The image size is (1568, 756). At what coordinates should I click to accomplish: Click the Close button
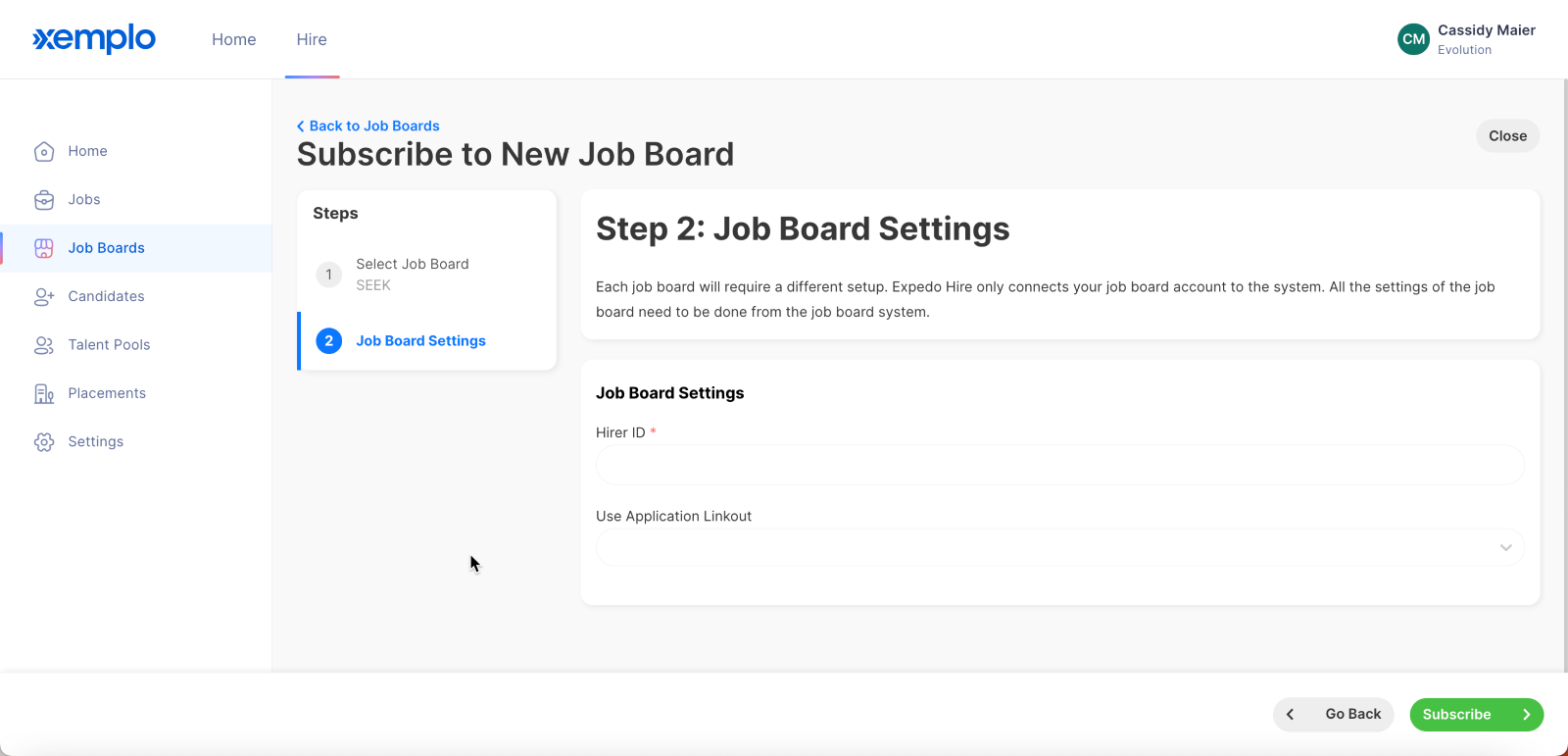[1507, 136]
